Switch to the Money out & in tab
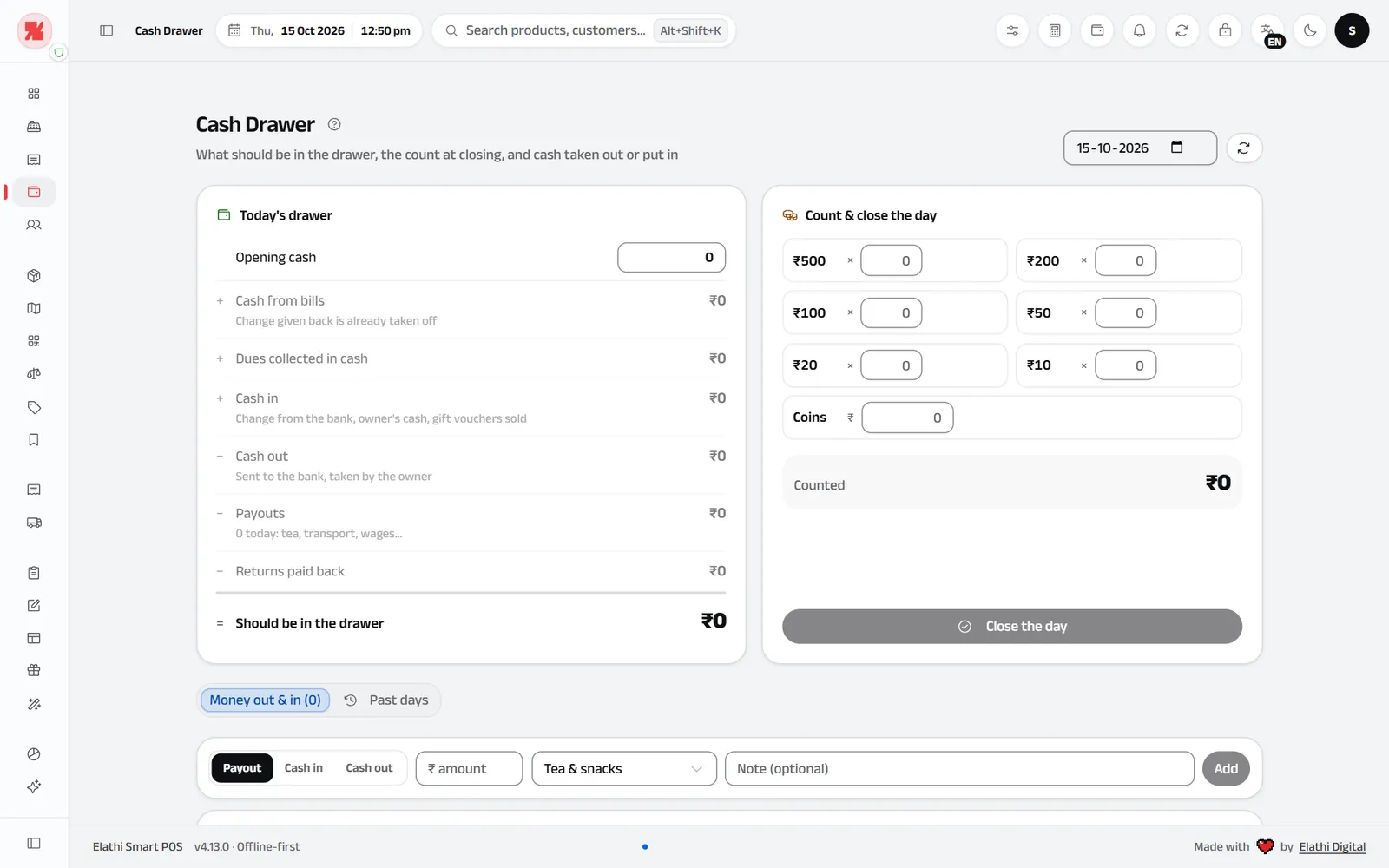Image resolution: width=1389 pixels, height=868 pixels. pos(265,700)
